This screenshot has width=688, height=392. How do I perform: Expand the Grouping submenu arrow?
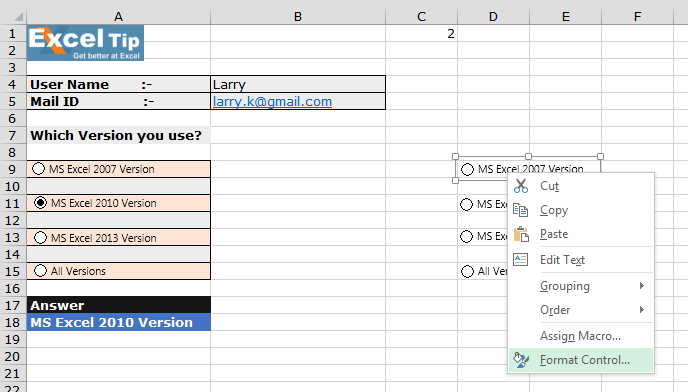(641, 286)
